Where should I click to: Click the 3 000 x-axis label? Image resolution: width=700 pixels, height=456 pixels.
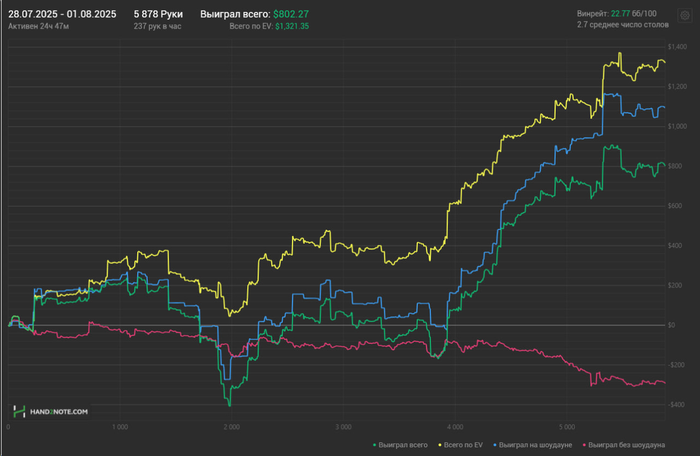pos(343,427)
